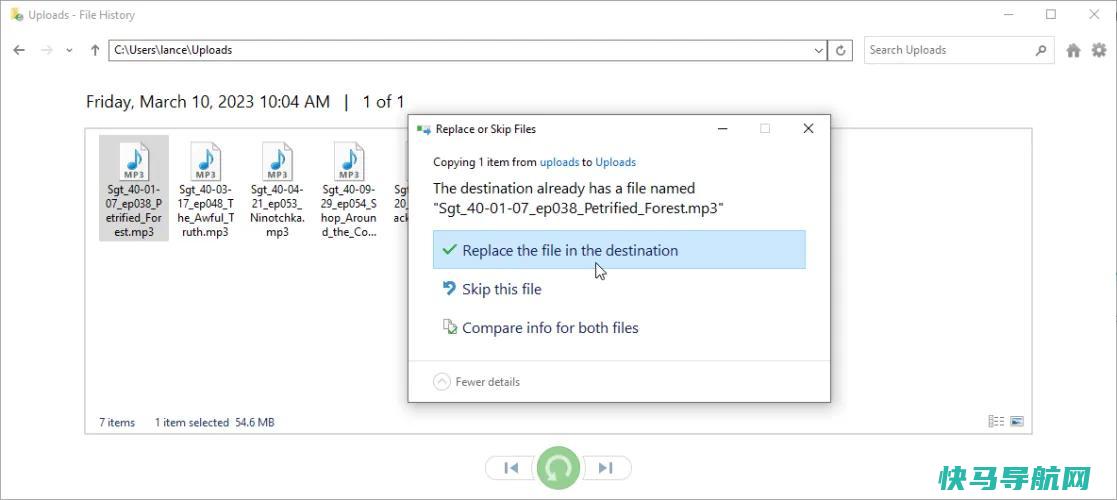The height and width of the screenshot is (500, 1117).
Task: Open the recent locations chevron
Action: [x=68, y=51]
